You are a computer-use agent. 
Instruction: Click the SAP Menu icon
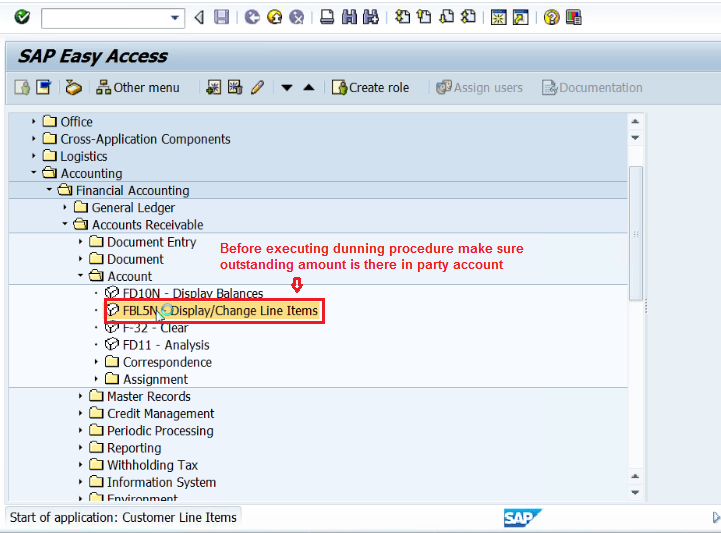(44, 87)
